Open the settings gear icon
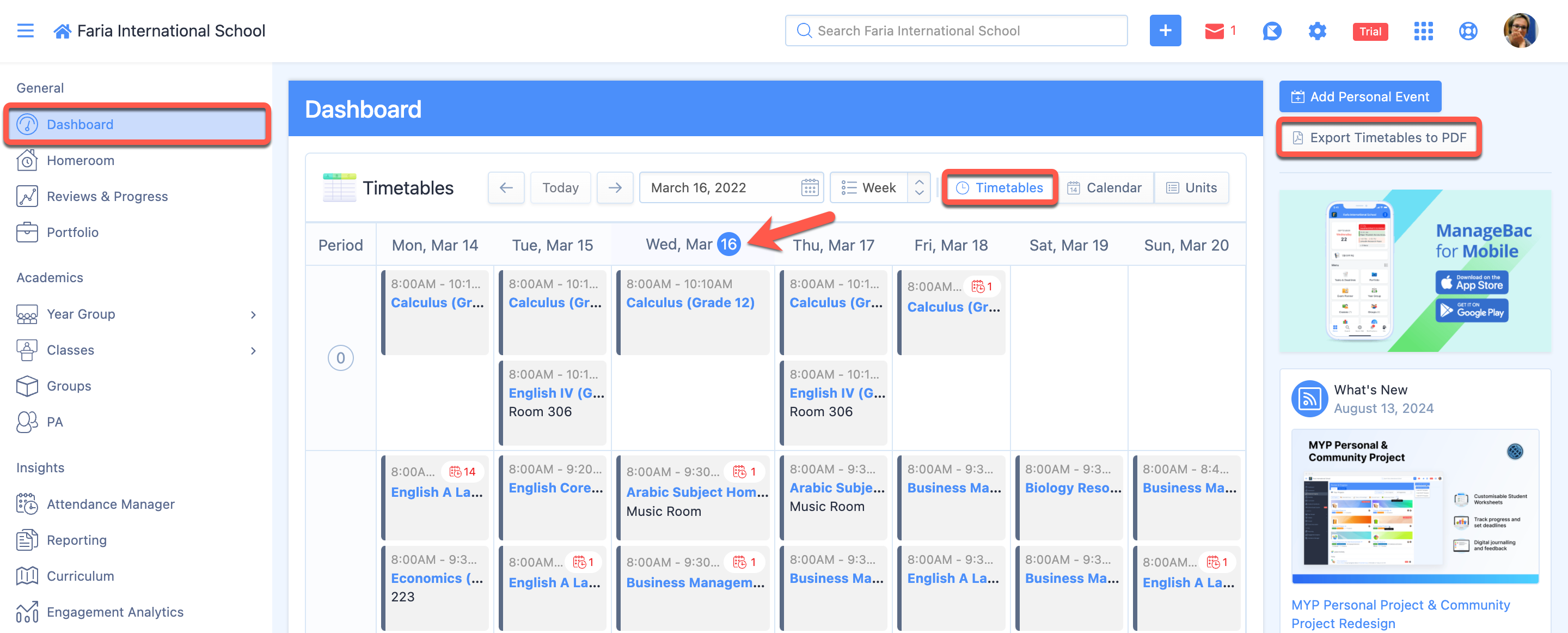Viewport: 1568px width, 633px height. pyautogui.click(x=1316, y=31)
